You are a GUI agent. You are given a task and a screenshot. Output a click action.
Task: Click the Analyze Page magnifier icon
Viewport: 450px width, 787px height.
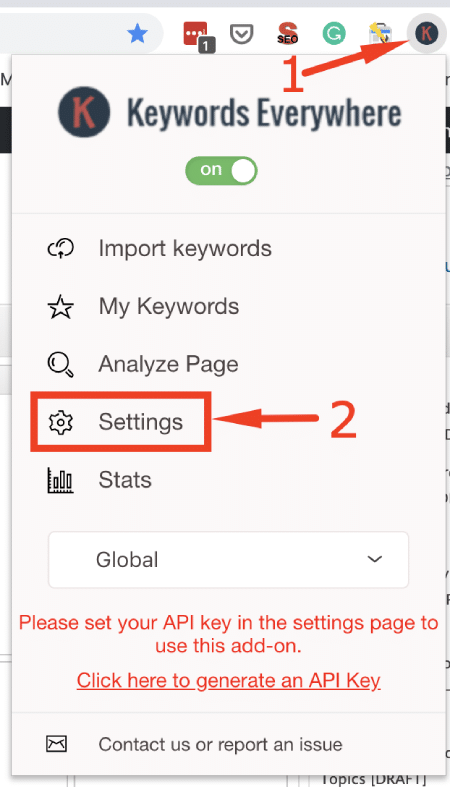pos(61,364)
